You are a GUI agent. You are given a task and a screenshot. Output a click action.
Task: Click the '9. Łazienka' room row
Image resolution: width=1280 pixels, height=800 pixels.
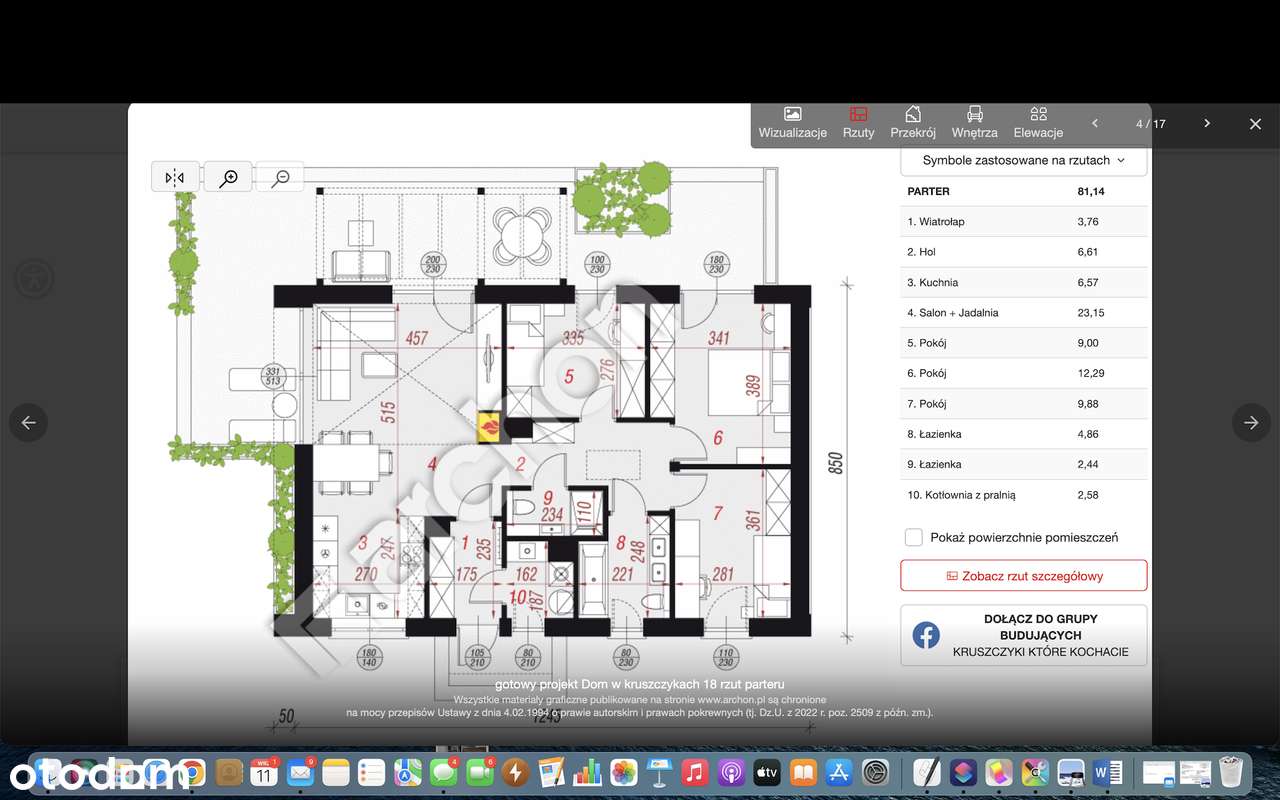click(x=1023, y=465)
